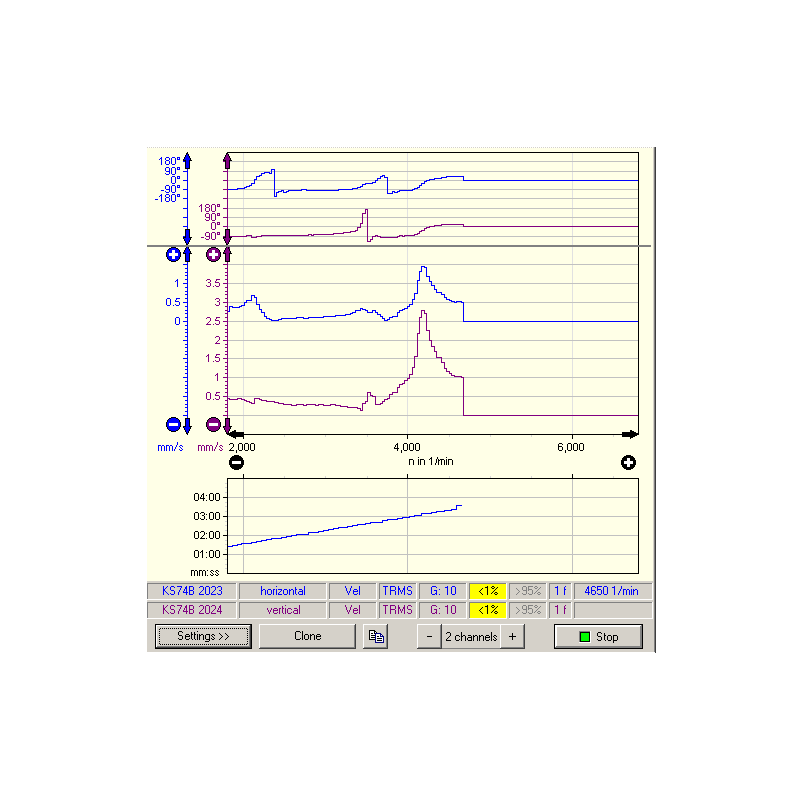Click yellow <1% indicator in vertical row

(488, 610)
